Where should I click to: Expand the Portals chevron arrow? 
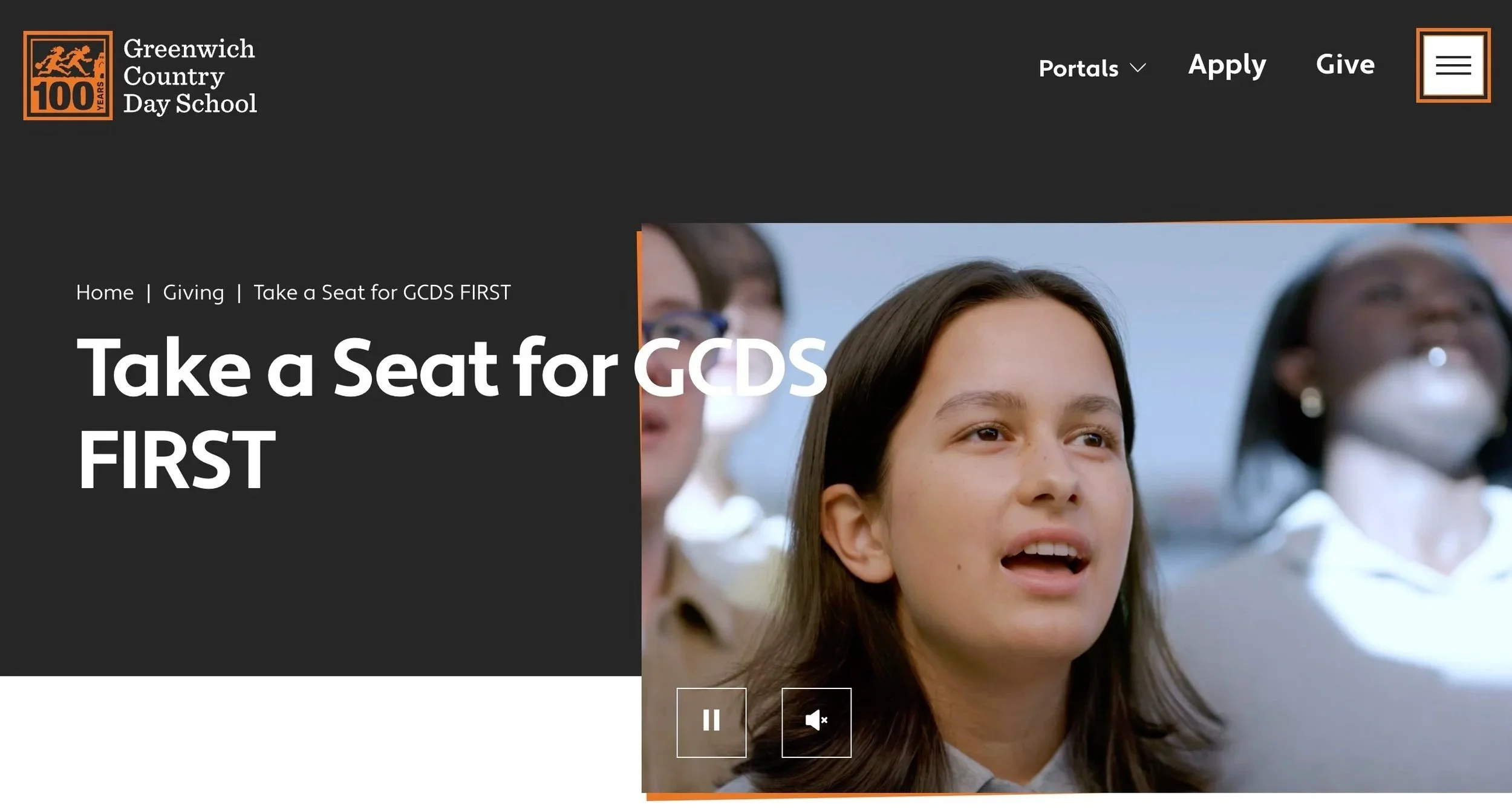(1138, 68)
